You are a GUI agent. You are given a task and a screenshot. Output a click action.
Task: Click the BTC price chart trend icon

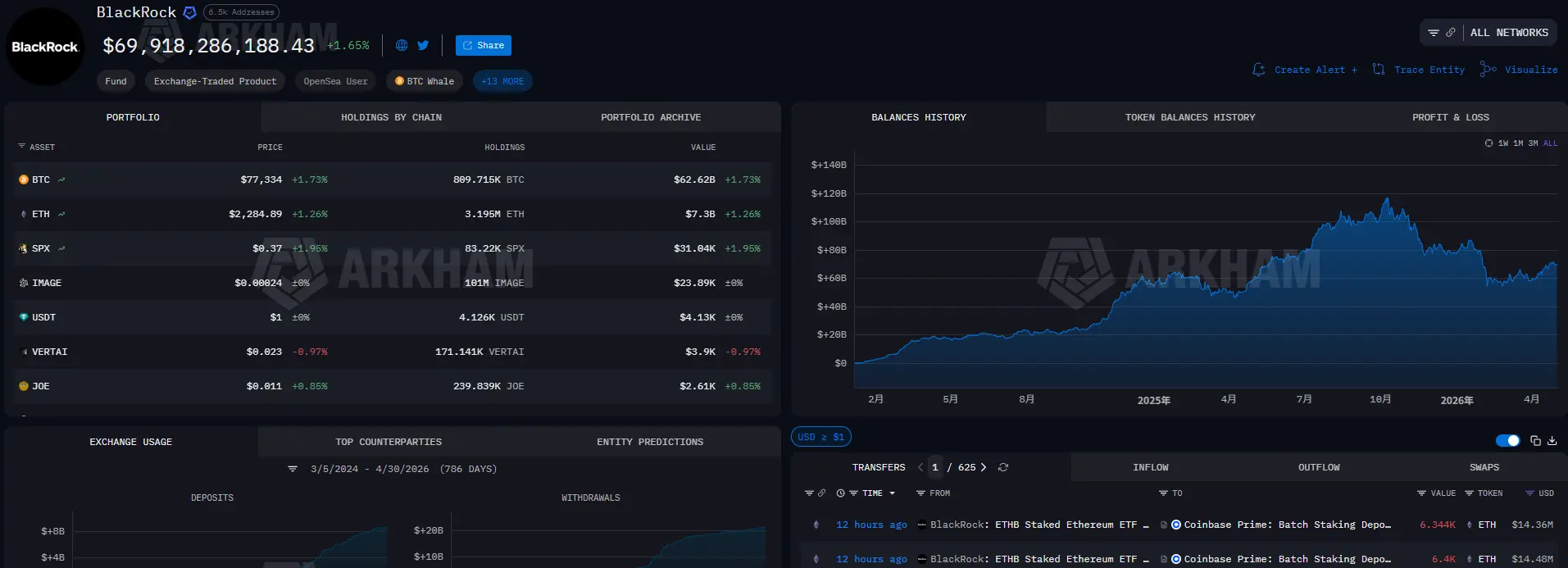[x=61, y=179]
